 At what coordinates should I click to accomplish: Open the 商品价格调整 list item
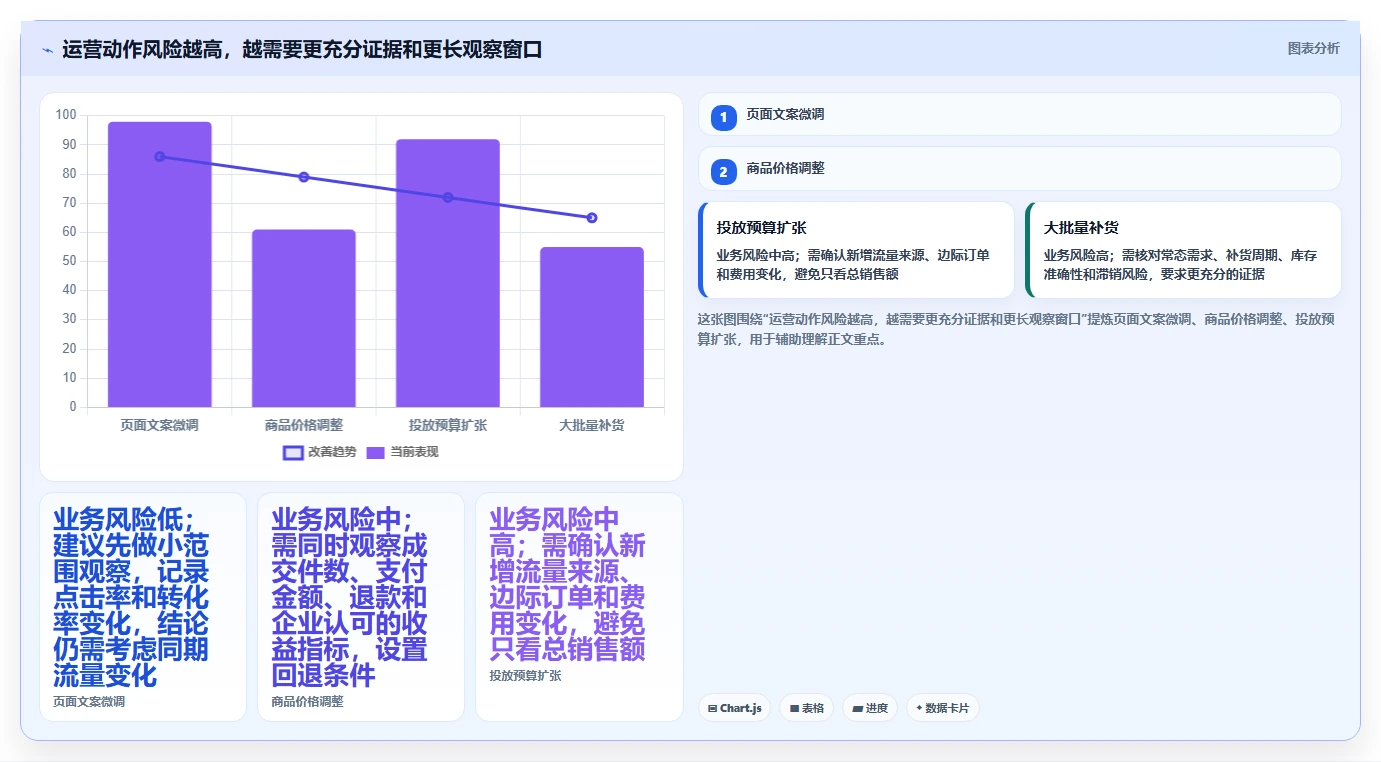[1019, 168]
